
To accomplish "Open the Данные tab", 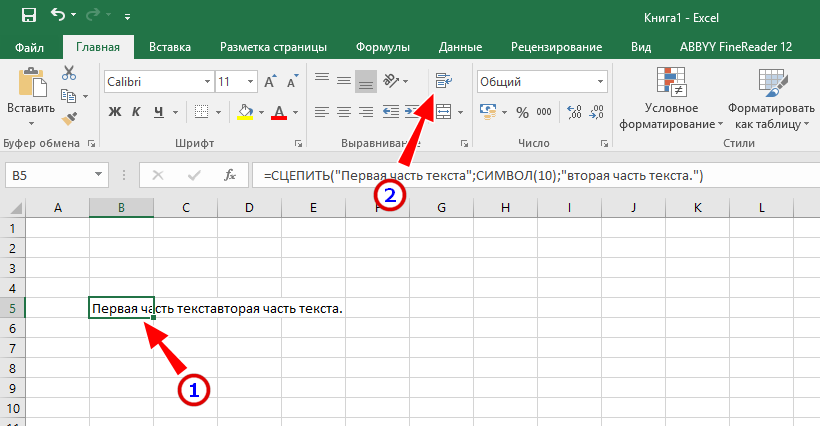I will 460,47.
